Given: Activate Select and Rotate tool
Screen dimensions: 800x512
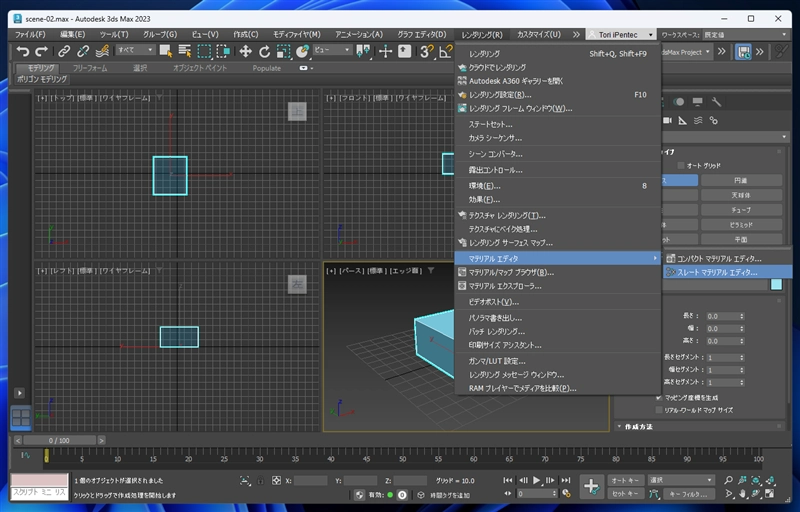Looking at the screenshot, I should 264,51.
